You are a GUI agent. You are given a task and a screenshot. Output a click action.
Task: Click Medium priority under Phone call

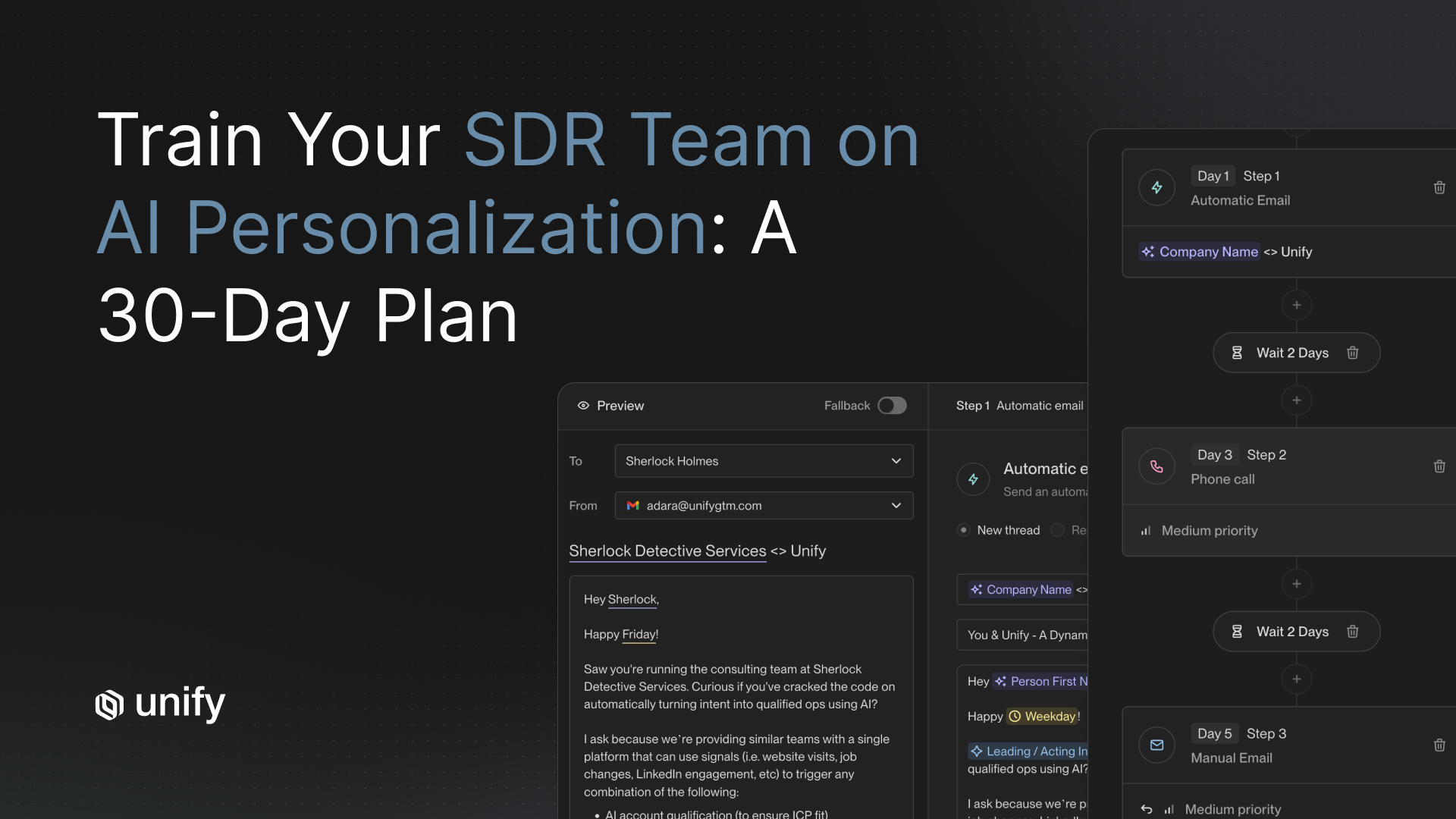(1209, 531)
